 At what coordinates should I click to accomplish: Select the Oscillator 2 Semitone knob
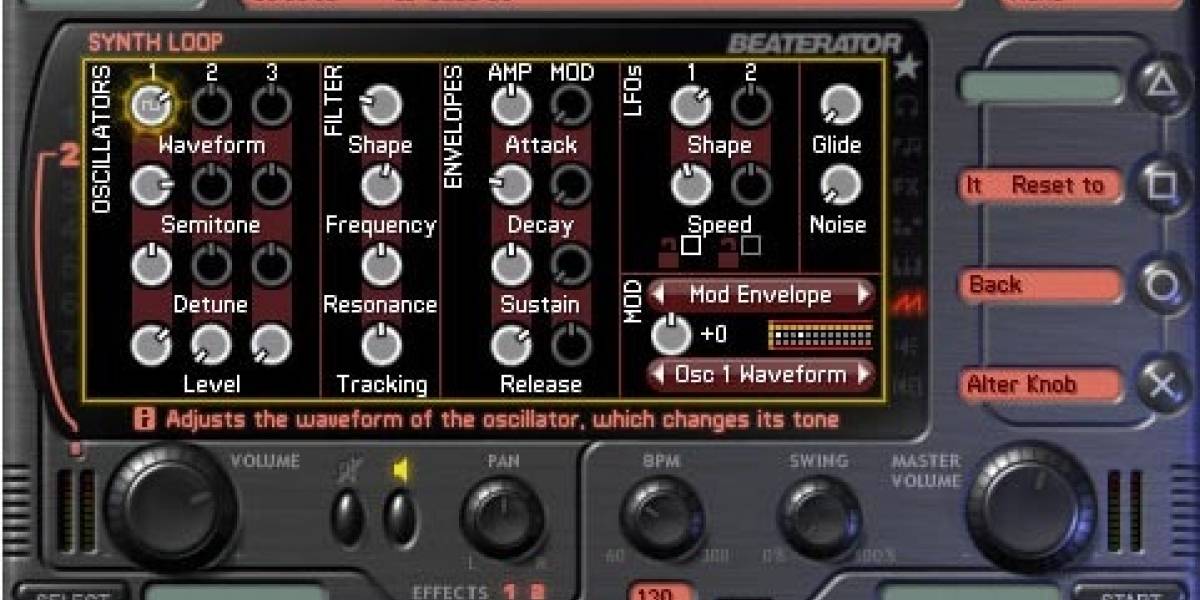pos(212,185)
